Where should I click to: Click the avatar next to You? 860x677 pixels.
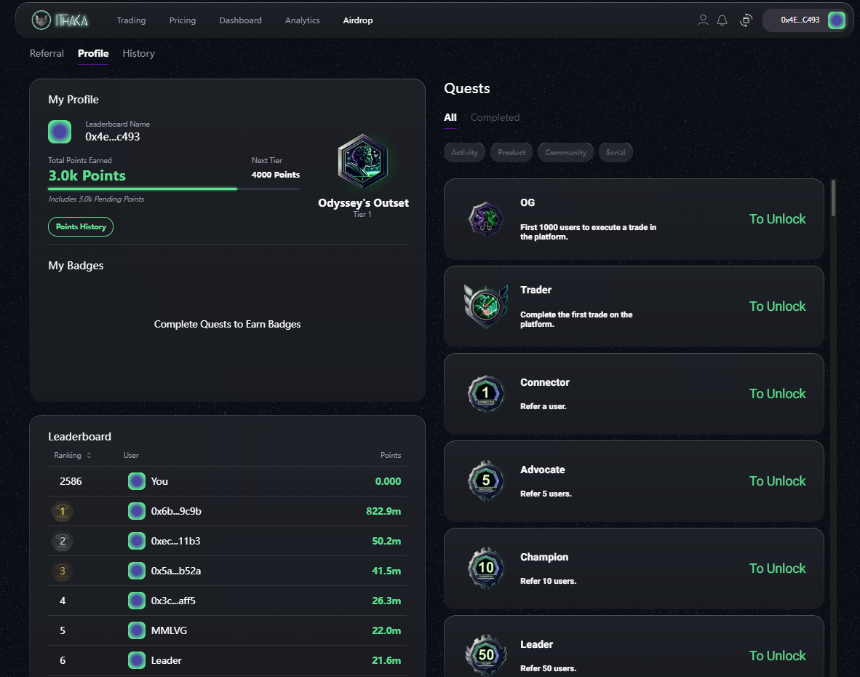[137, 481]
